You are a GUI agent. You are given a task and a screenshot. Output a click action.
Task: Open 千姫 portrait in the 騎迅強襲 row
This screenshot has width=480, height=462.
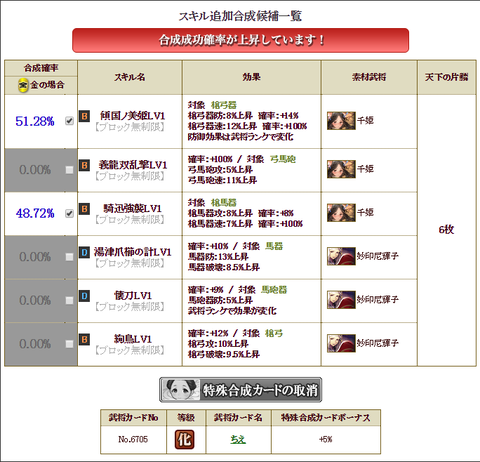pyautogui.click(x=341, y=213)
